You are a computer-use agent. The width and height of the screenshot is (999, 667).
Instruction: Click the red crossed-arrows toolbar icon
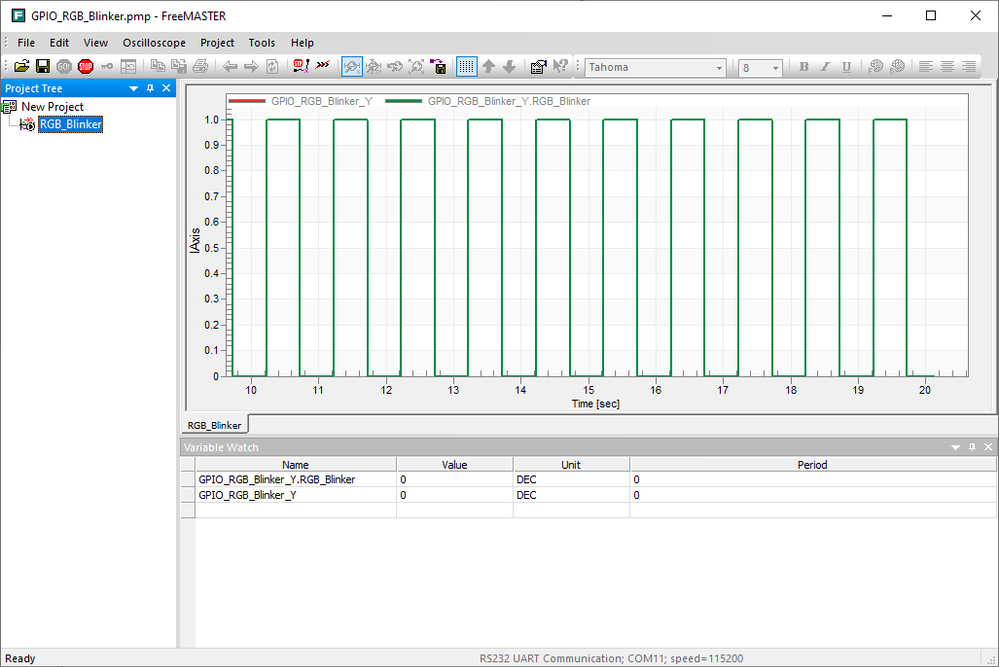pos(323,65)
